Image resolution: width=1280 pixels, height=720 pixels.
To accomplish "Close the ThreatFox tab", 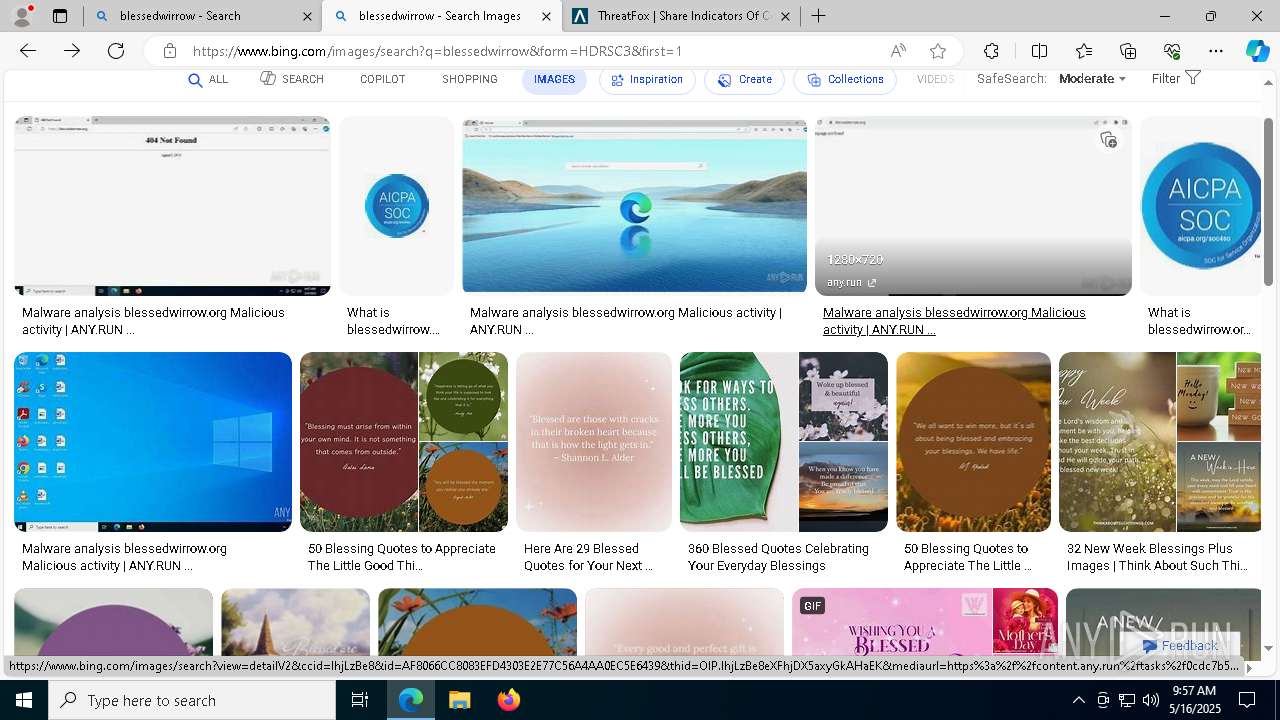I will click(x=786, y=16).
